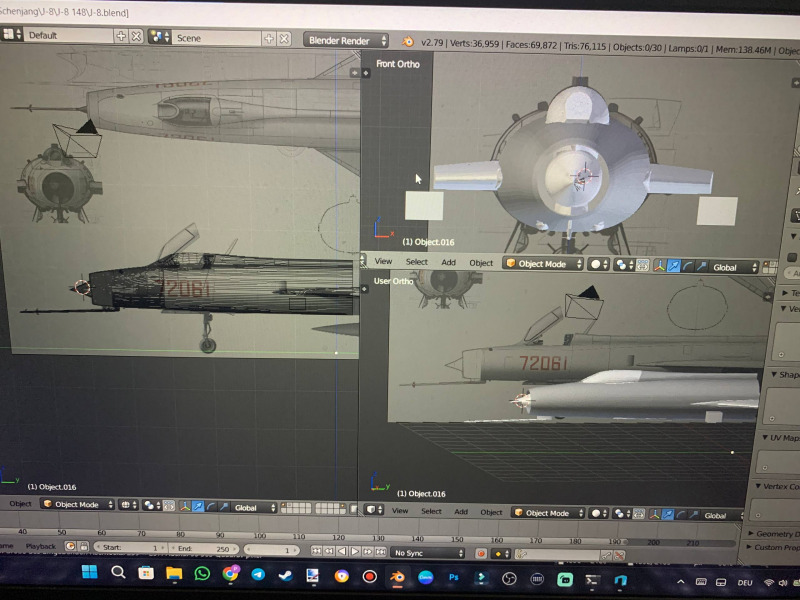Click the add new scene plus button
Viewport: 800px width, 600px height.
click(269, 38)
